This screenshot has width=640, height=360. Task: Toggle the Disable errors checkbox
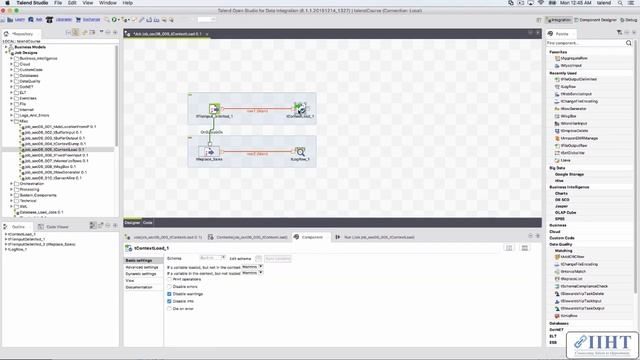(x=169, y=287)
